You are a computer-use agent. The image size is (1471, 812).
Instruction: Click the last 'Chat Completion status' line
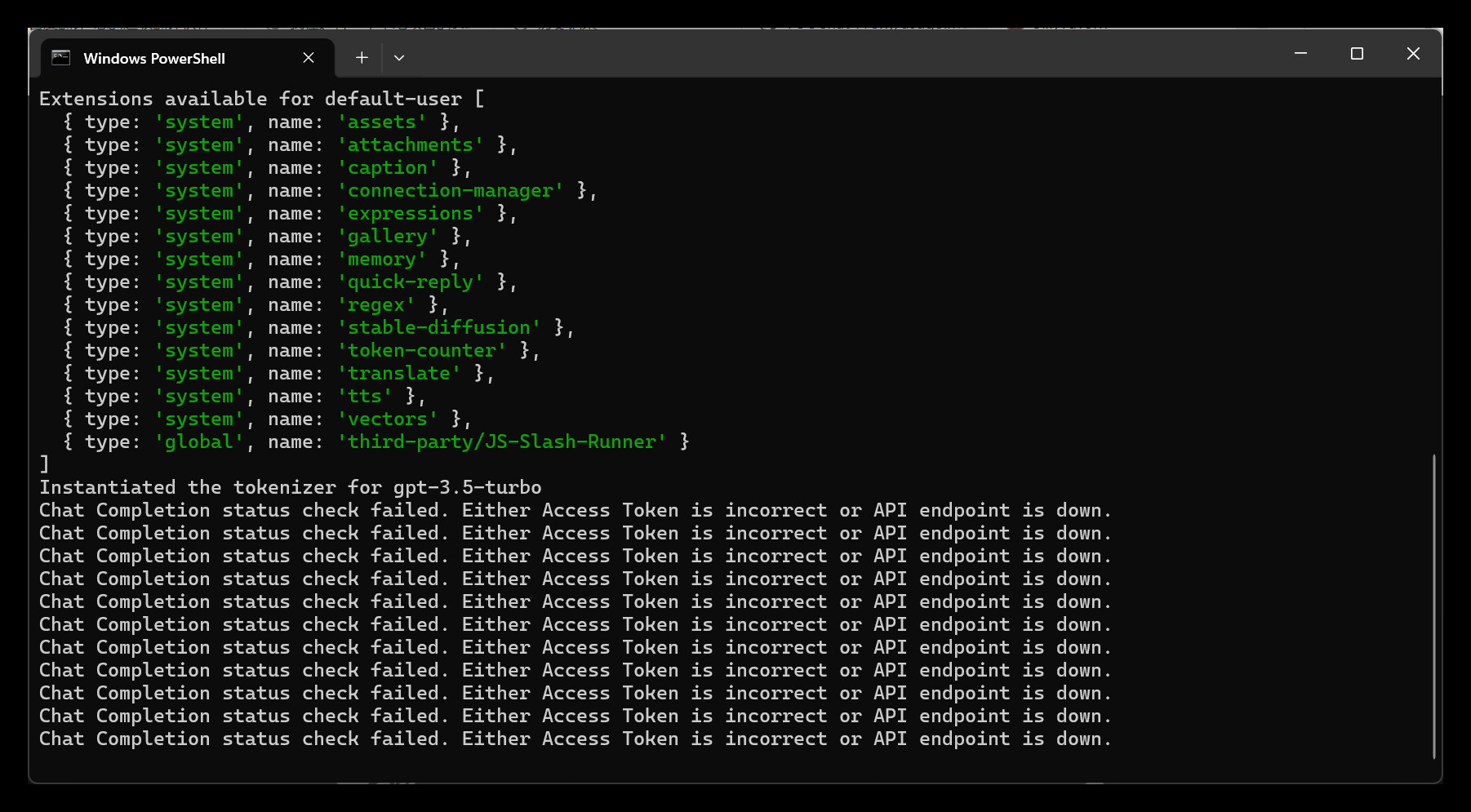click(x=575, y=739)
